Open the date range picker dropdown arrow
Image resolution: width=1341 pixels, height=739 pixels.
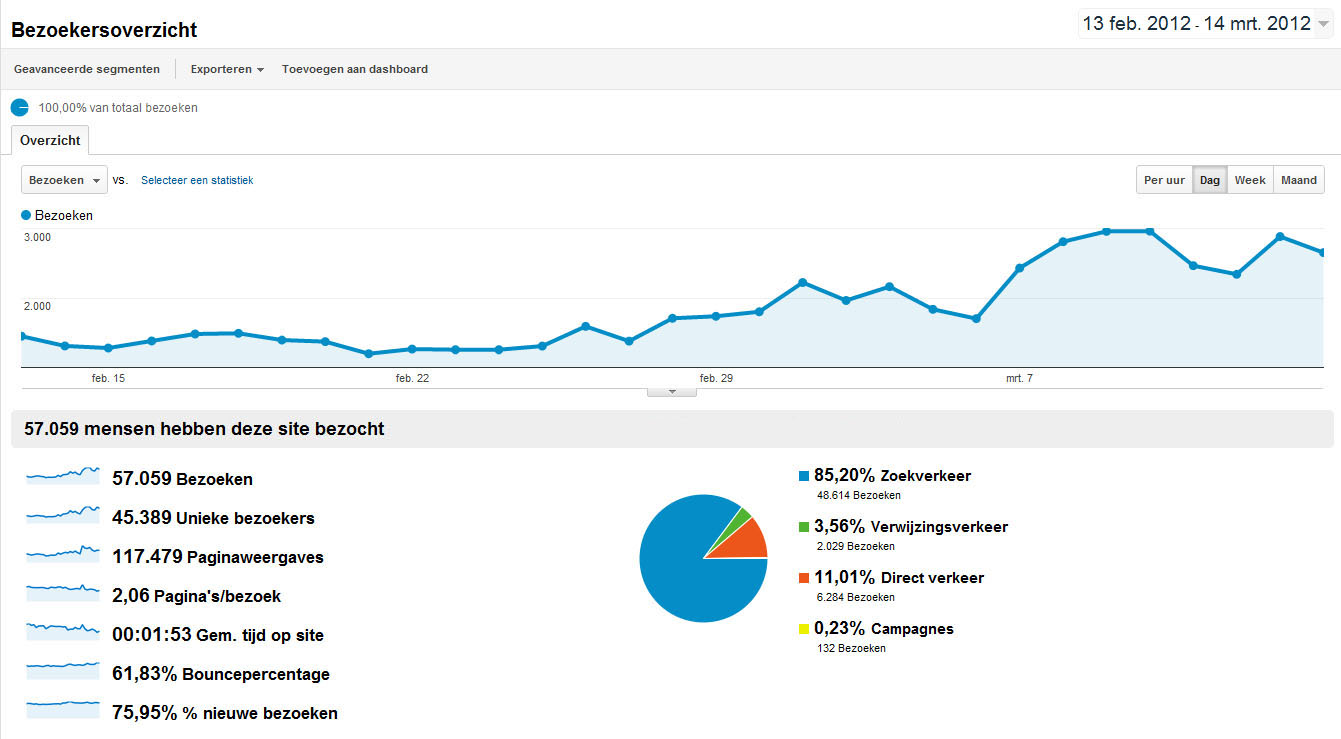[1324, 25]
